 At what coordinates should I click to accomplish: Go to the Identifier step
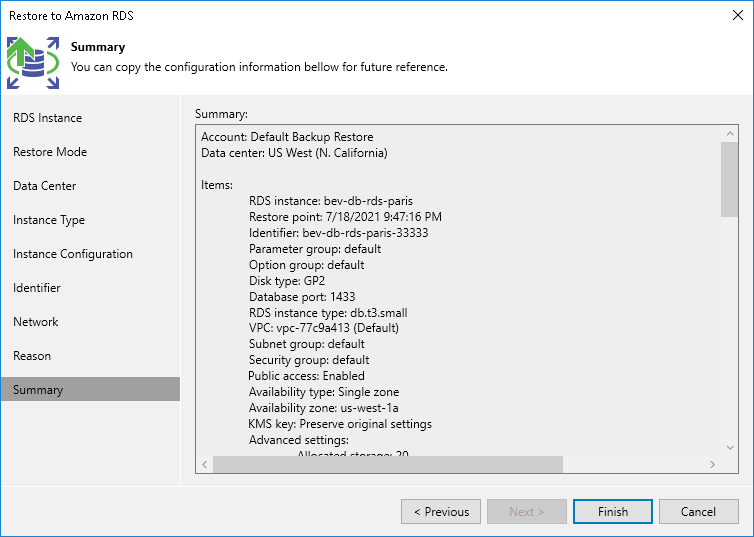(37, 288)
